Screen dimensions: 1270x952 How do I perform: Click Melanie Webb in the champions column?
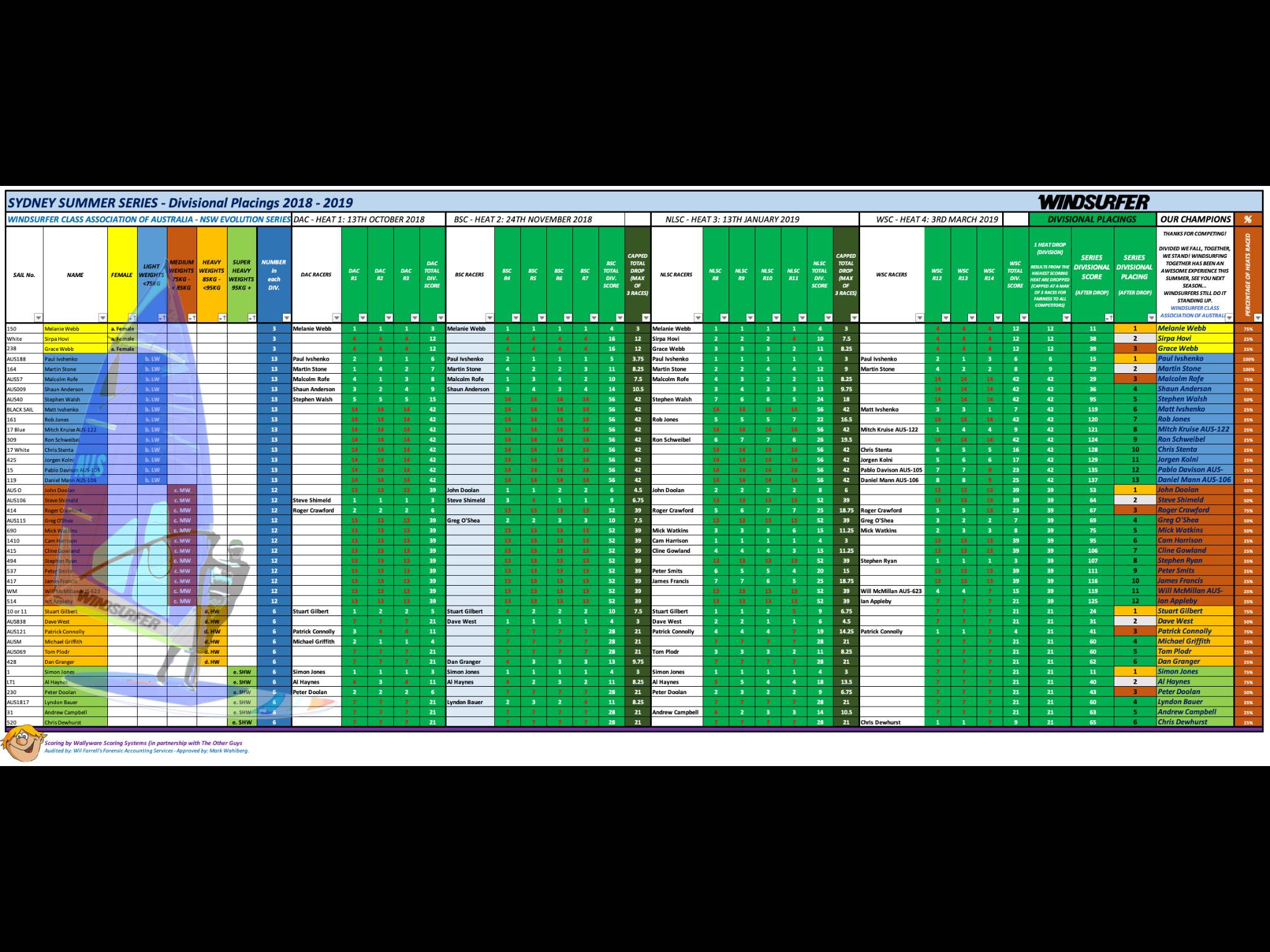(x=1182, y=328)
